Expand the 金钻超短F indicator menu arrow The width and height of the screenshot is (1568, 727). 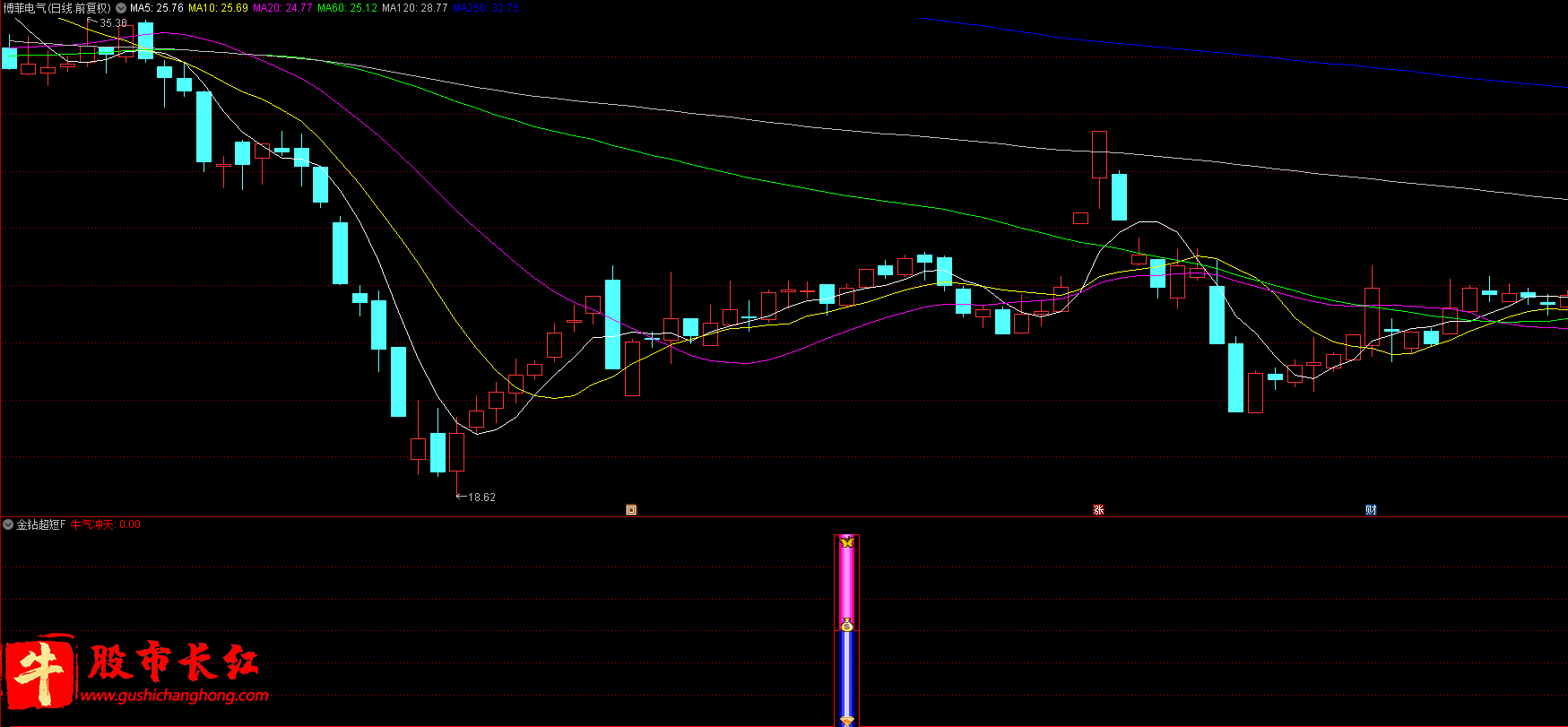8,524
